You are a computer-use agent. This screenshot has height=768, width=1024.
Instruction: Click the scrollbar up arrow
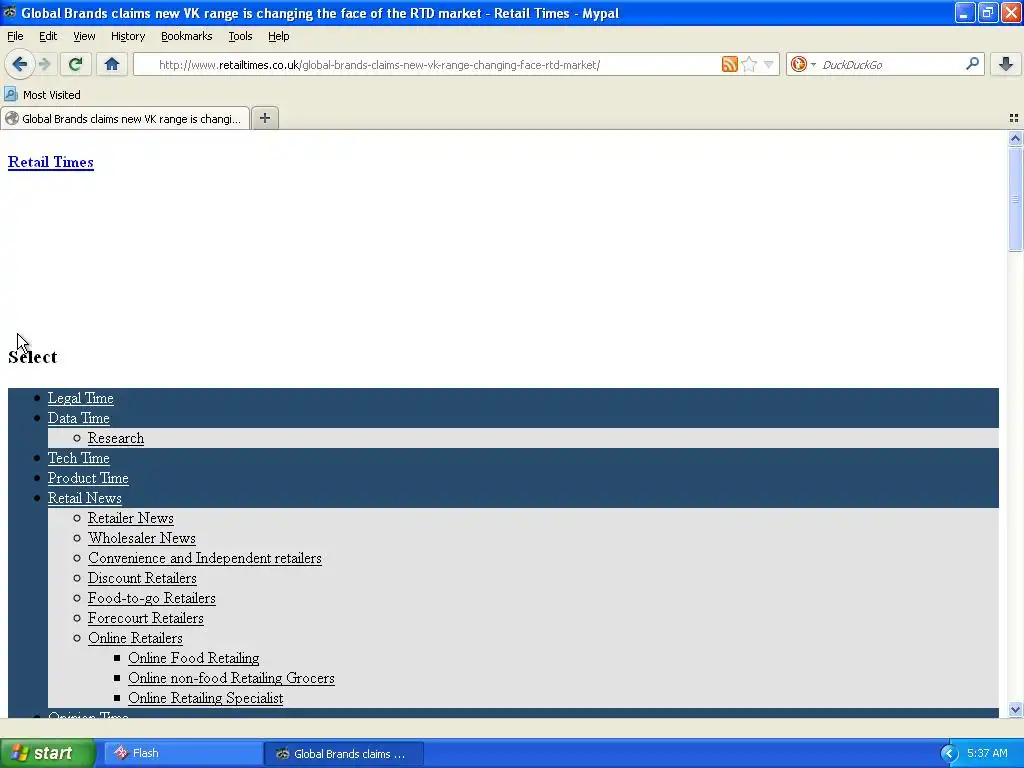(1015, 138)
